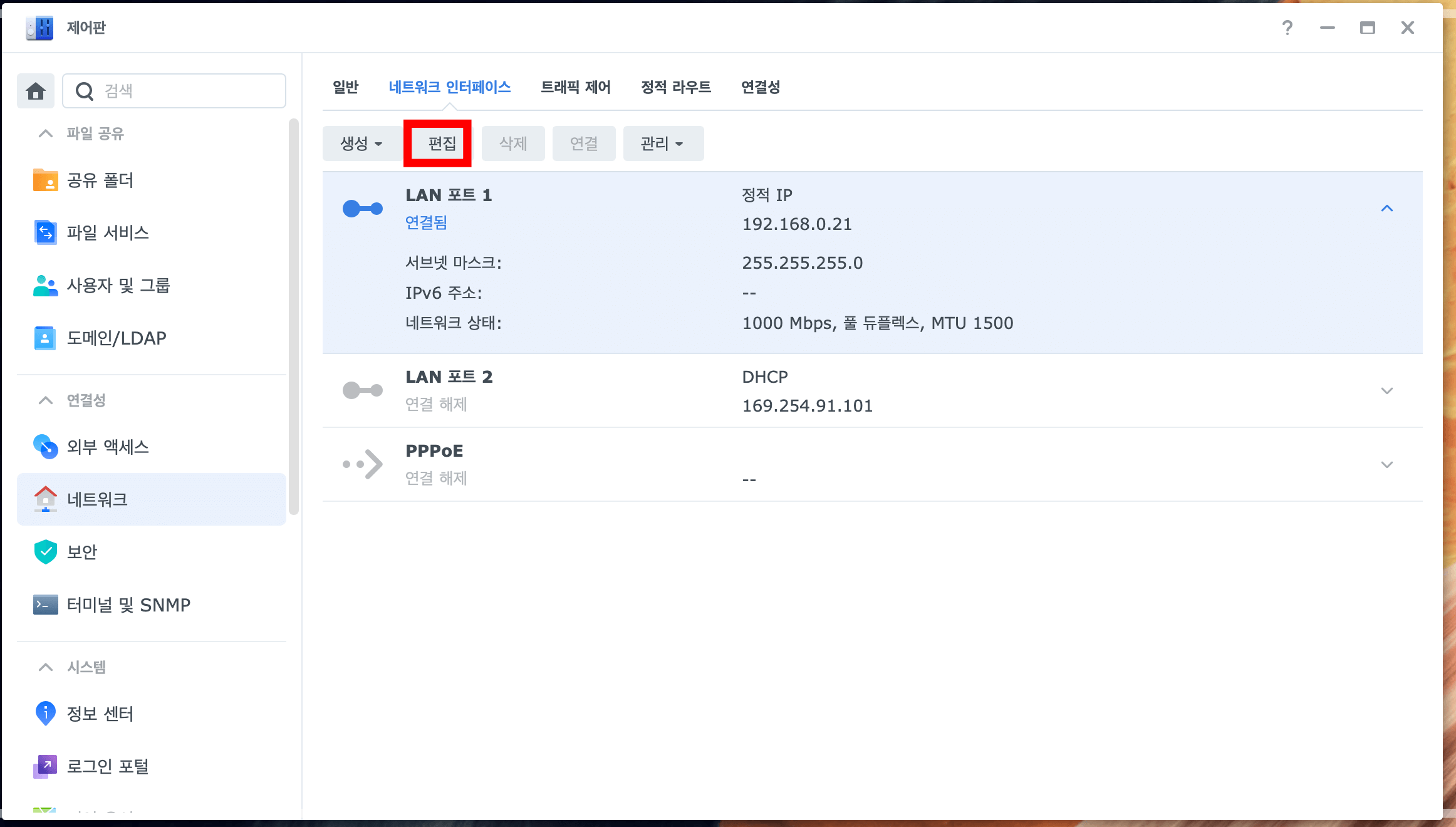Image resolution: width=1456 pixels, height=827 pixels.
Task: Select the 정보 센터 sidebar label
Action: coord(100,714)
